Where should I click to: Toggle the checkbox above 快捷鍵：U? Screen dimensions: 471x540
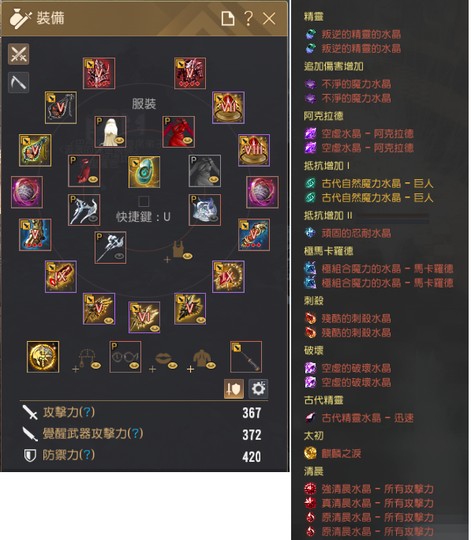[144, 201]
